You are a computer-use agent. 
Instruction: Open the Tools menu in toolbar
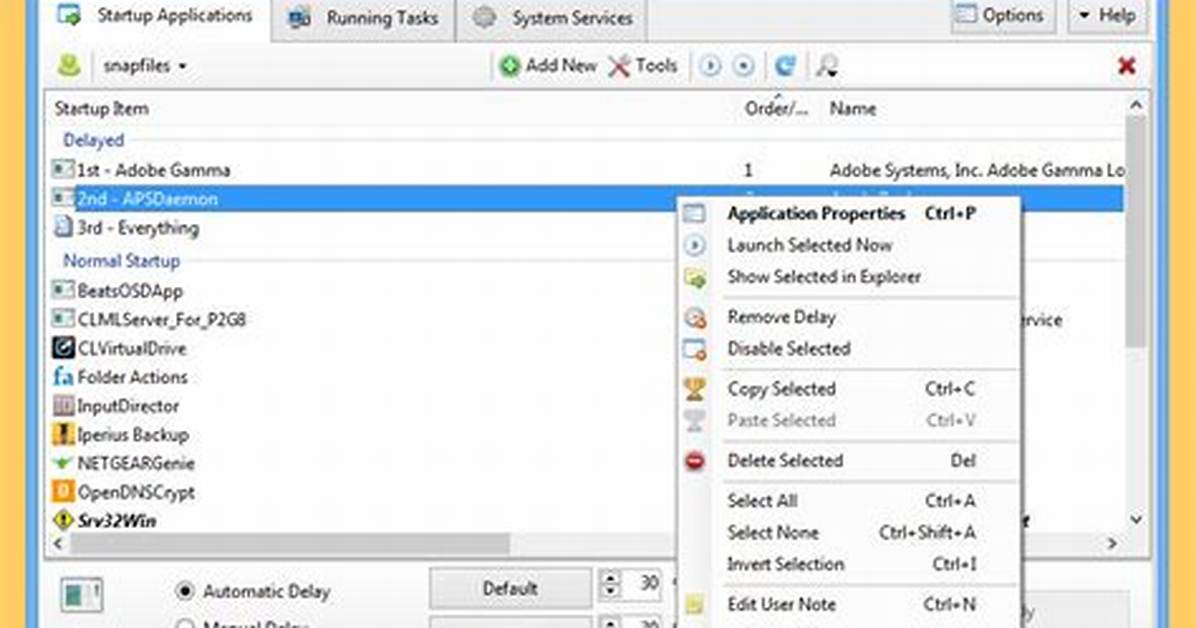[x=643, y=66]
